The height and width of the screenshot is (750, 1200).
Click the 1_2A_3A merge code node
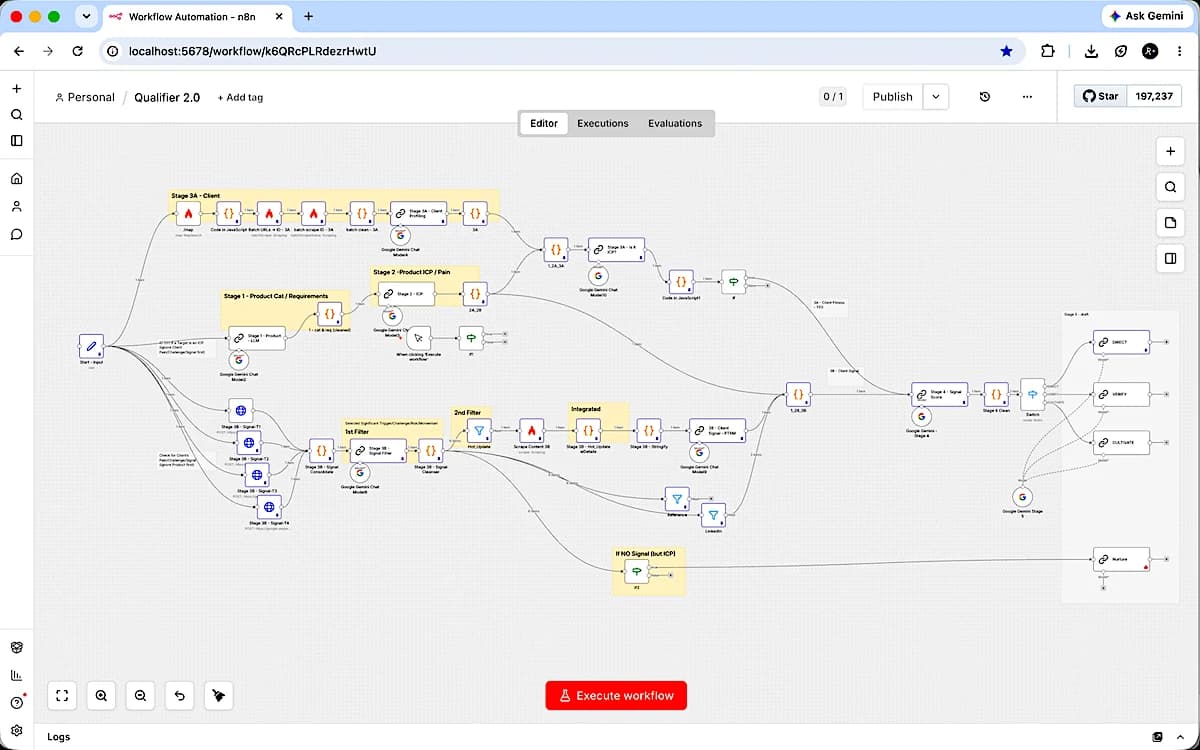[x=555, y=250]
